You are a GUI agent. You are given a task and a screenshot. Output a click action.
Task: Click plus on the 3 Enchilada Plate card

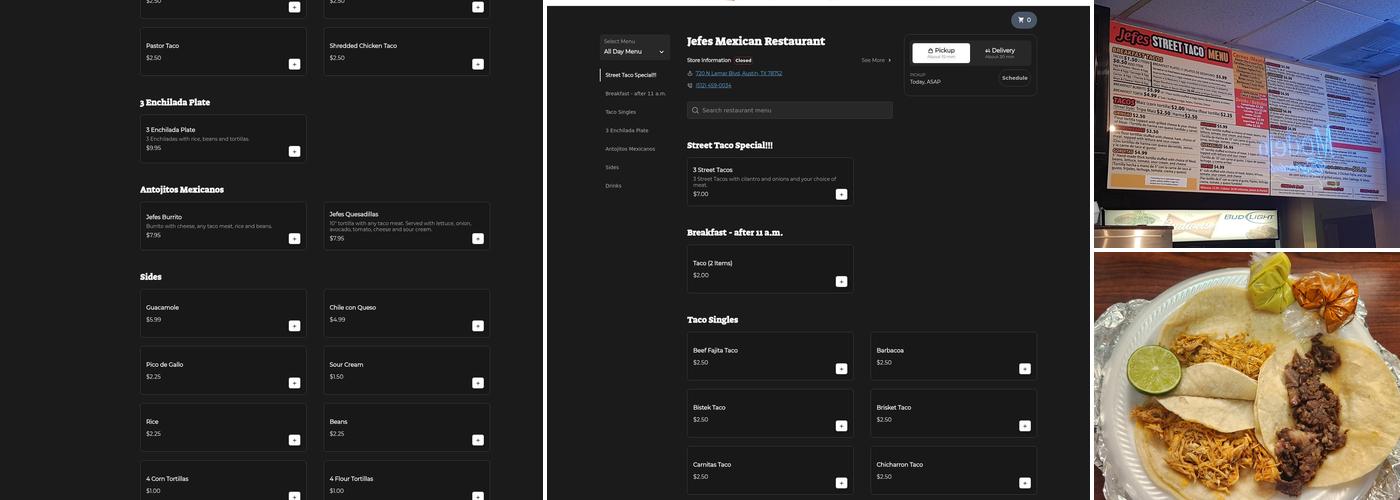click(294, 151)
